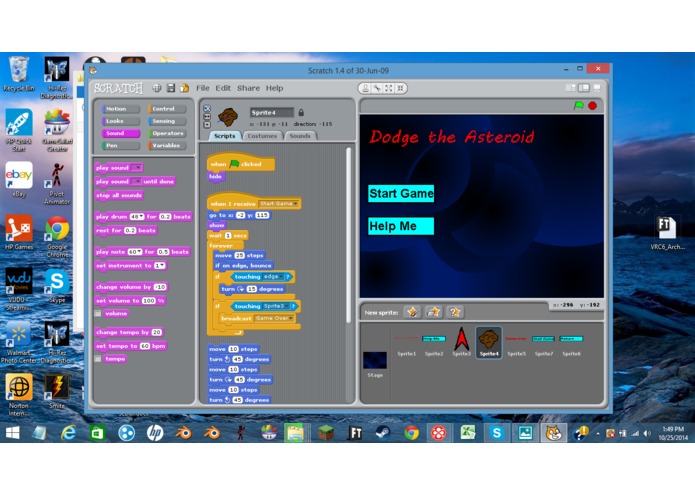Select the Operators block category
Image resolution: width=695 pixels, height=494 pixels.
pyautogui.click(x=167, y=133)
